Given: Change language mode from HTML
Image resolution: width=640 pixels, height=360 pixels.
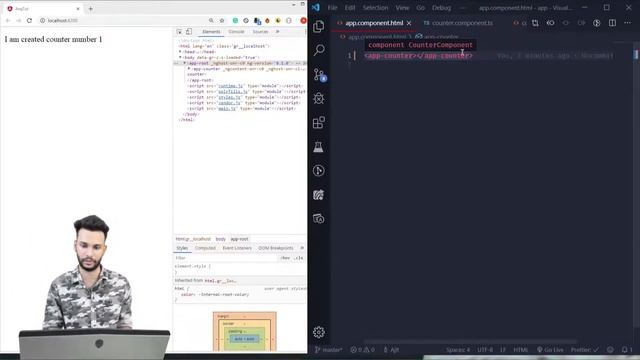Looking at the screenshot, I should [x=520, y=350].
